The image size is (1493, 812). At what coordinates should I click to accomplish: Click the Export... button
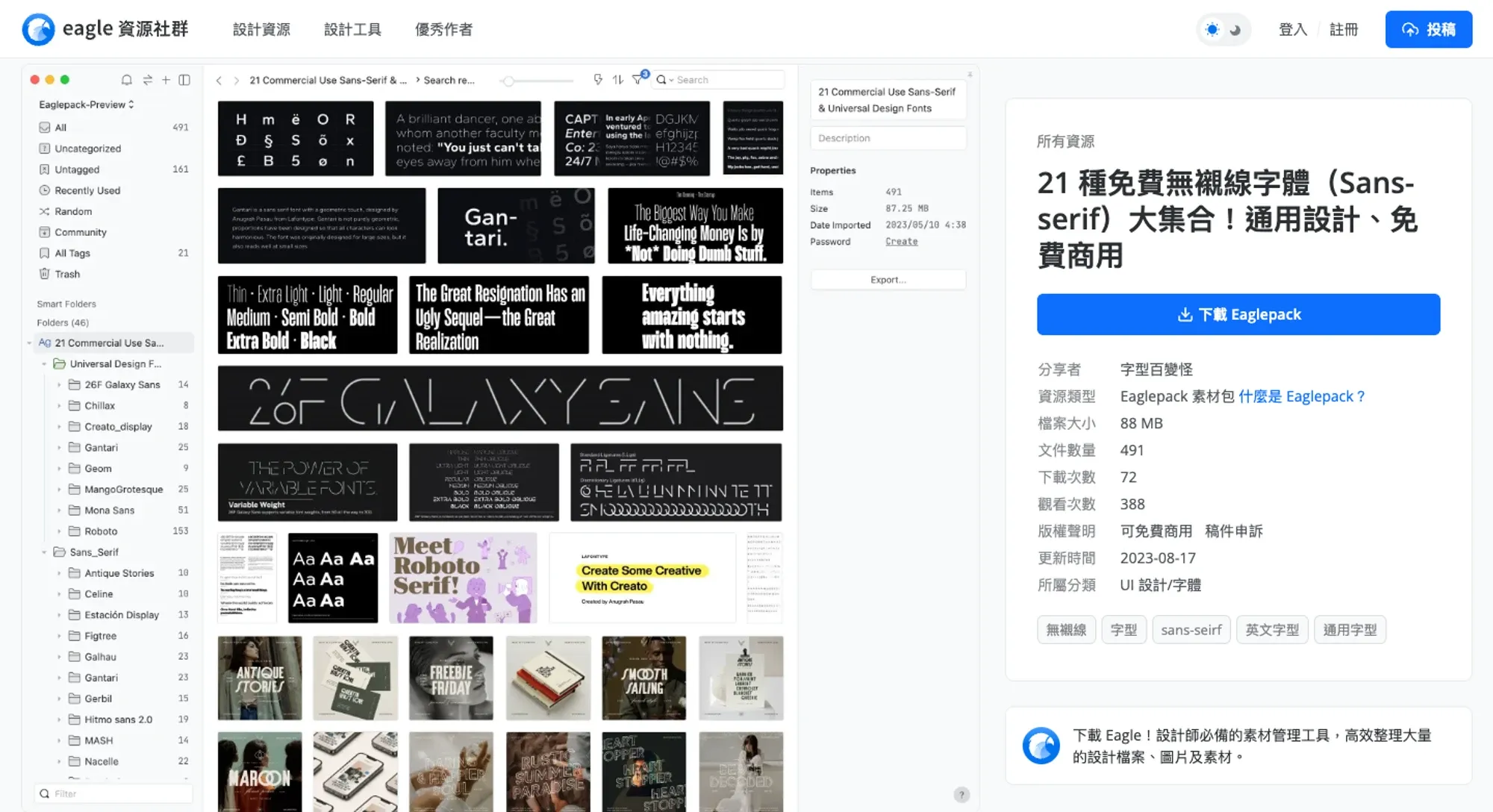888,280
